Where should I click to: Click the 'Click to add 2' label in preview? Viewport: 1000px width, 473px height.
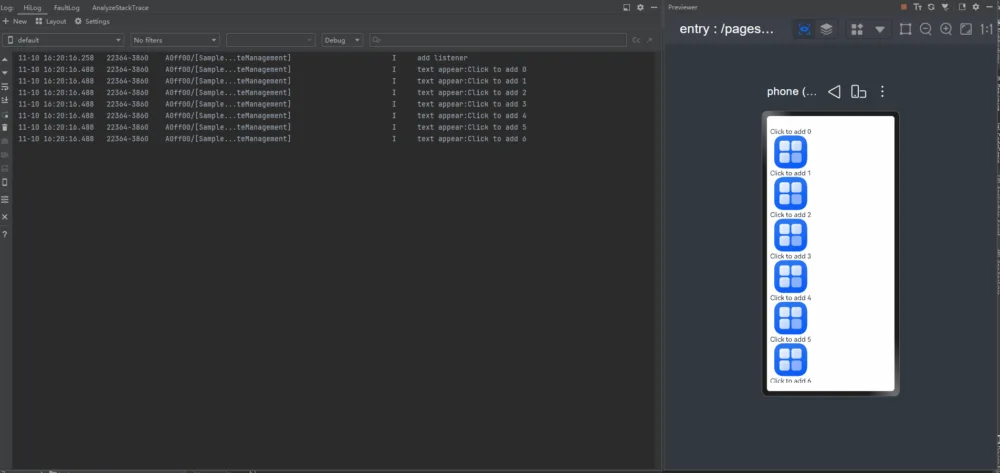pos(791,215)
